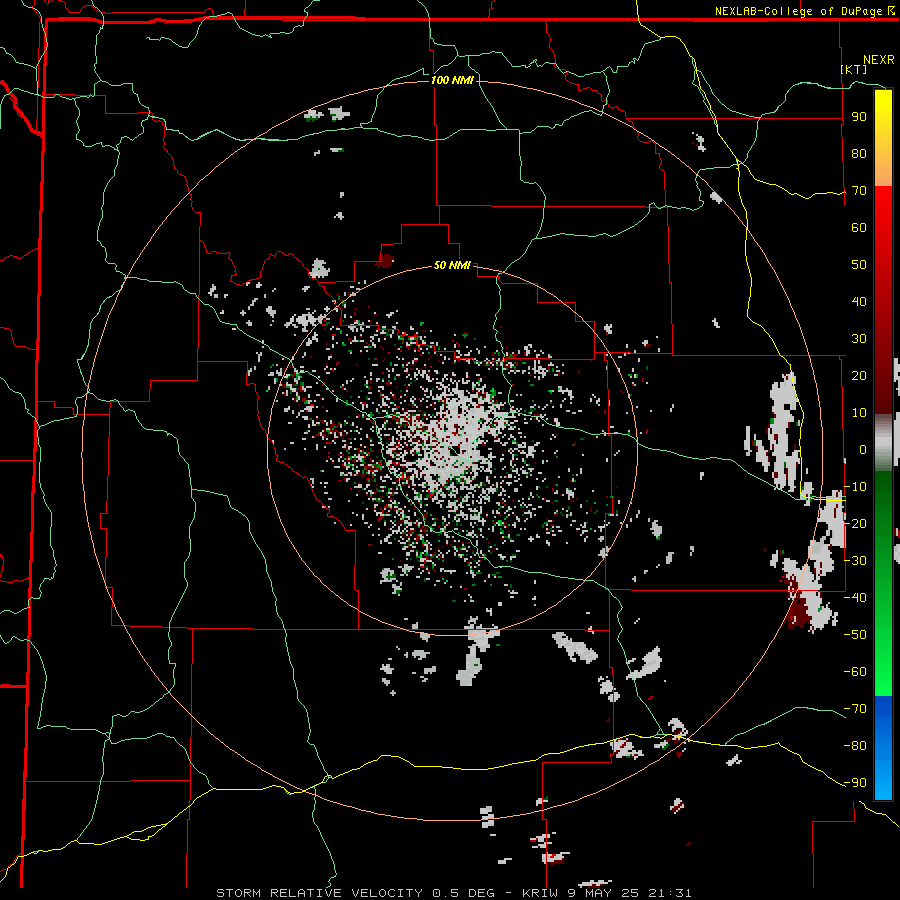Click the 80 value on the velocity scale
This screenshot has width=900, height=900.
pos(859,153)
